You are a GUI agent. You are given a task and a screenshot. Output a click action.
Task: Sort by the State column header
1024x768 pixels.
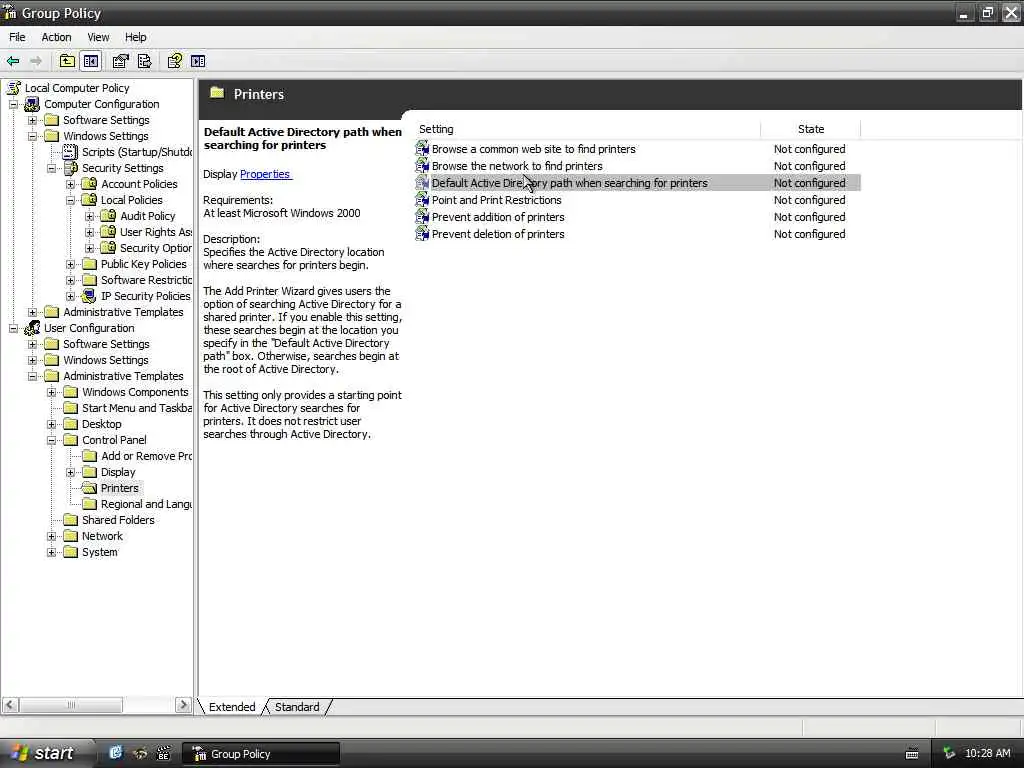pyautogui.click(x=810, y=129)
